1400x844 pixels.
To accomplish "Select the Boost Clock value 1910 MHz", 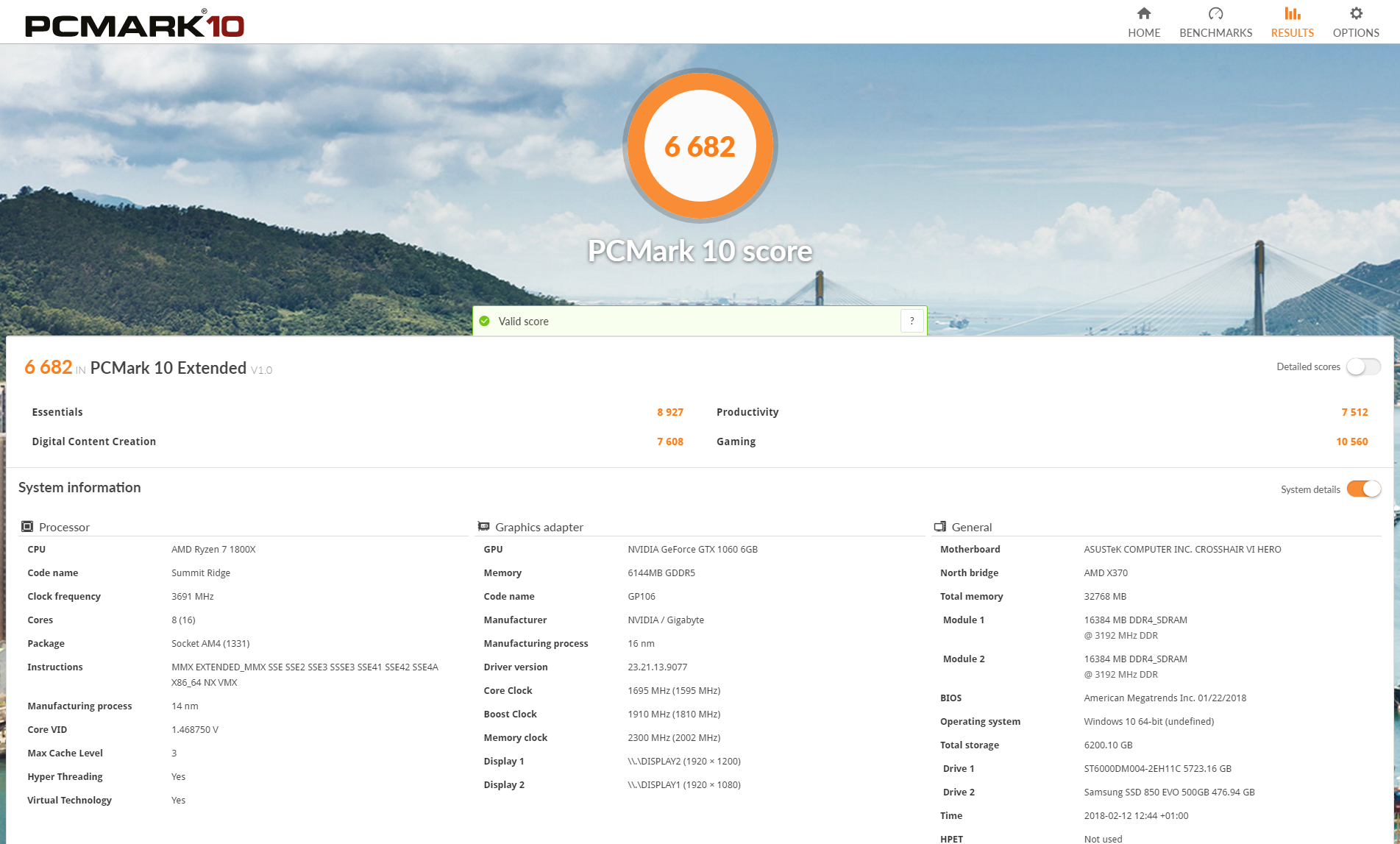I will tap(674, 714).
